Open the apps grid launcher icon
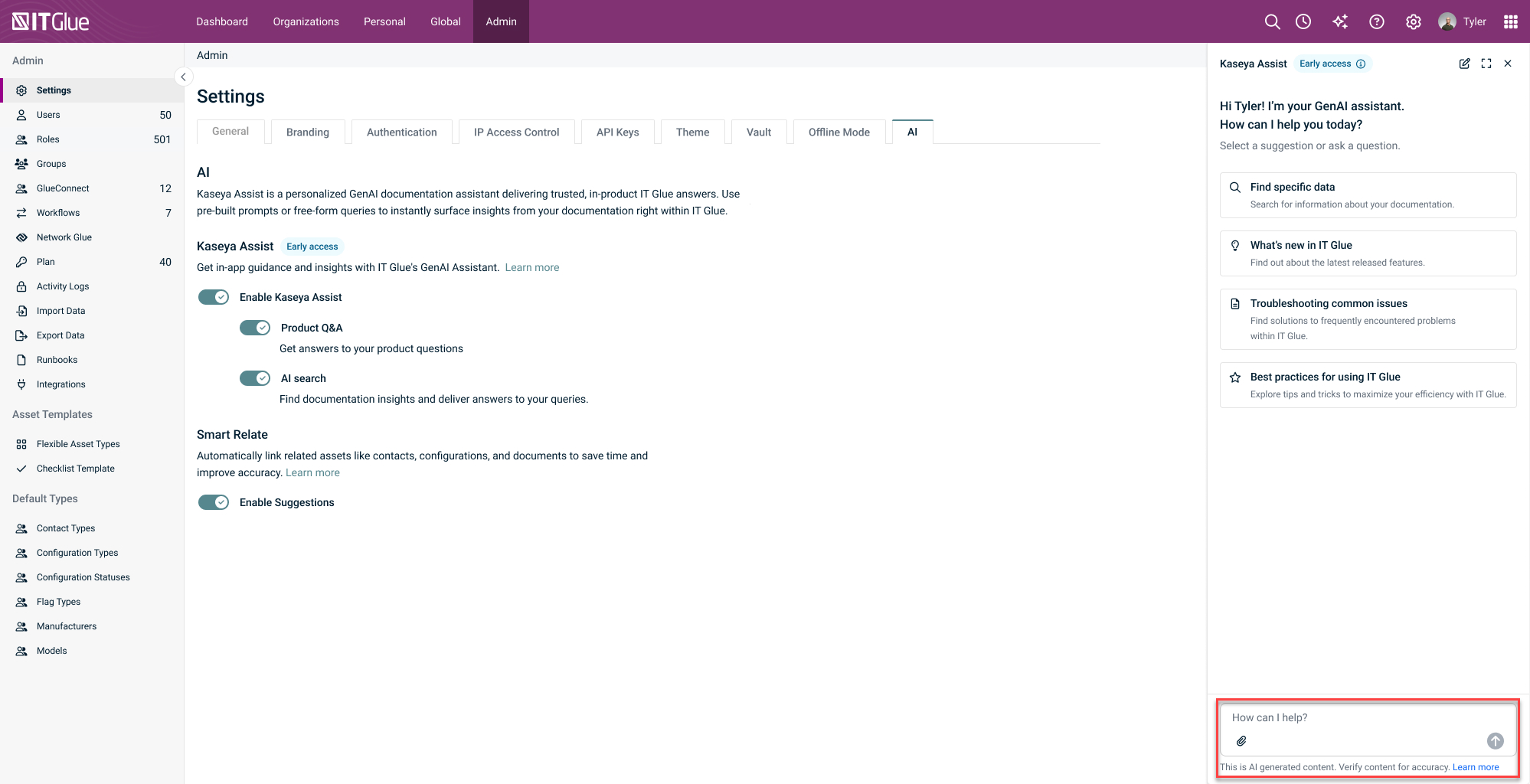The width and height of the screenshot is (1530, 784). pyautogui.click(x=1511, y=21)
